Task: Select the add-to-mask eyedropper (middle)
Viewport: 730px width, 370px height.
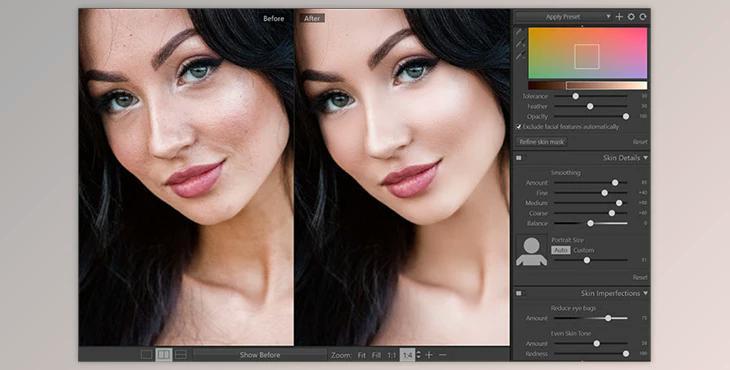Action: click(520, 44)
